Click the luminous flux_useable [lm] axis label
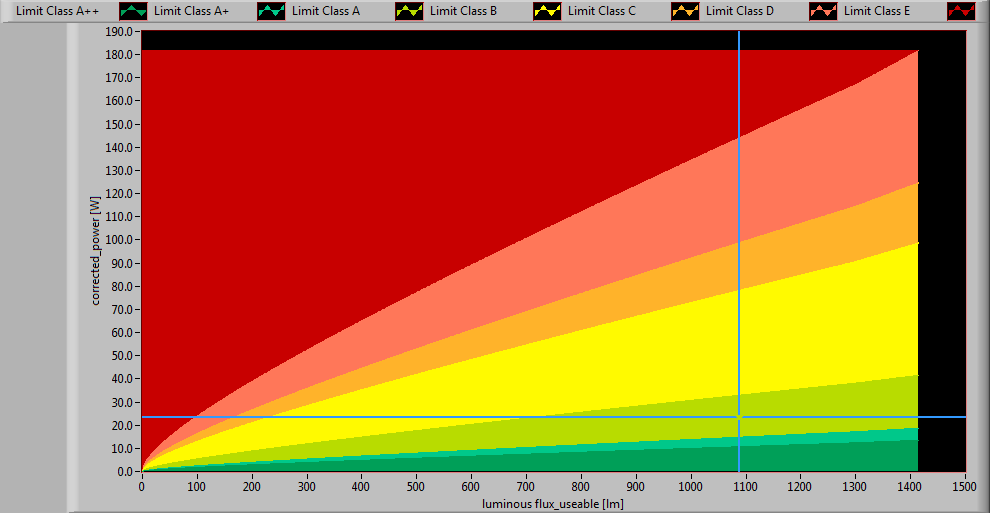This screenshot has height=513, width=990. [553, 503]
